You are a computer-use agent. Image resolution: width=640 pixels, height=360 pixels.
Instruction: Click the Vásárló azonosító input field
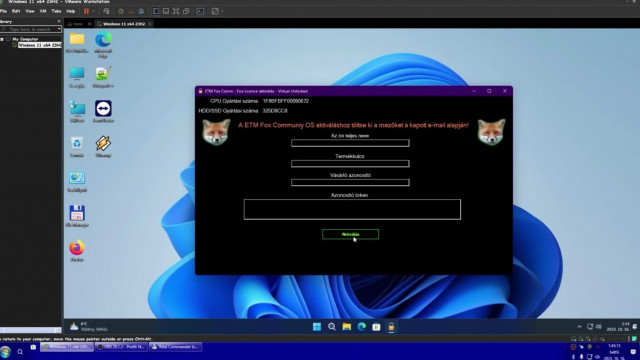click(x=350, y=182)
